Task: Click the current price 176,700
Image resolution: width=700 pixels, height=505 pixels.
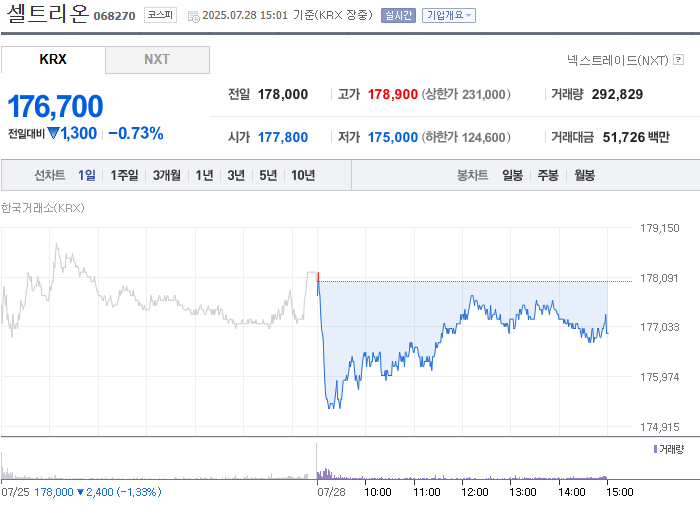Action: pos(55,106)
